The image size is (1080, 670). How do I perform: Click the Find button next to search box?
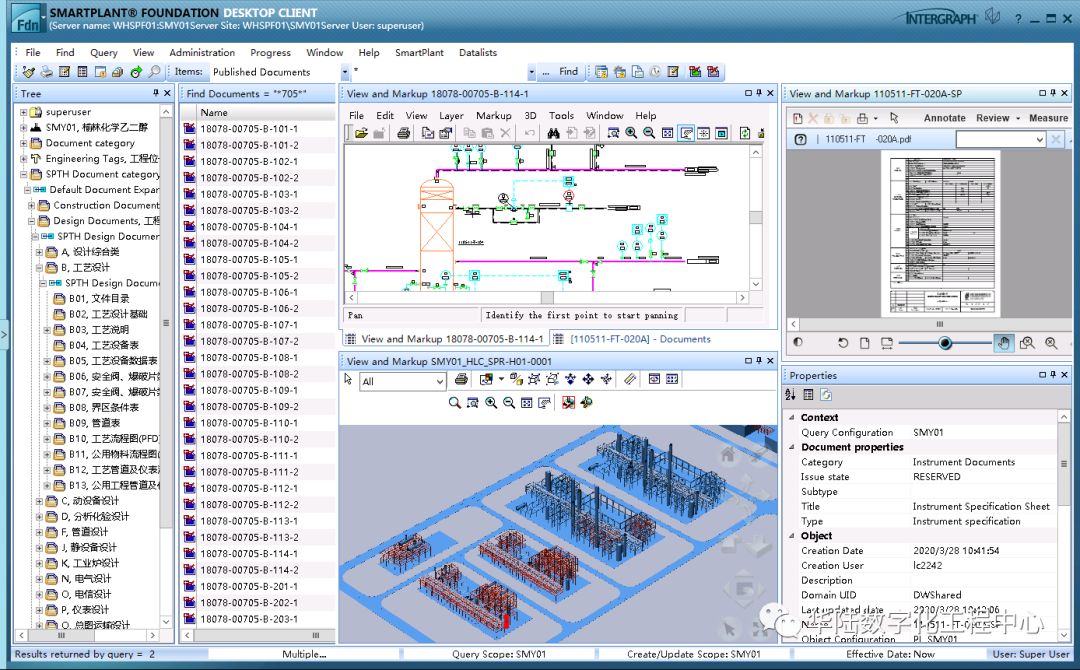(x=568, y=72)
